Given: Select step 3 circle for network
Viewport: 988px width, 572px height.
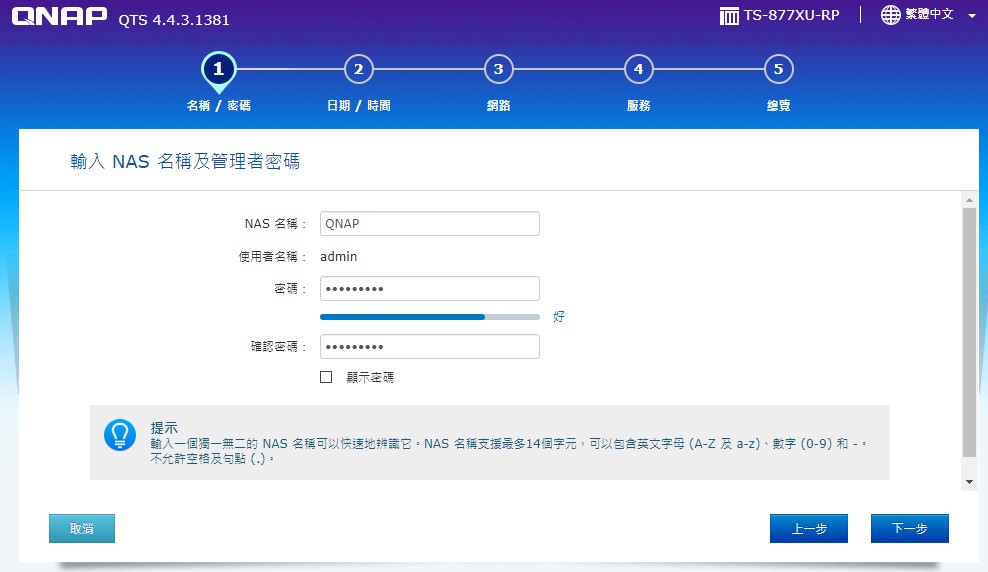Looking at the screenshot, I should pos(498,69).
